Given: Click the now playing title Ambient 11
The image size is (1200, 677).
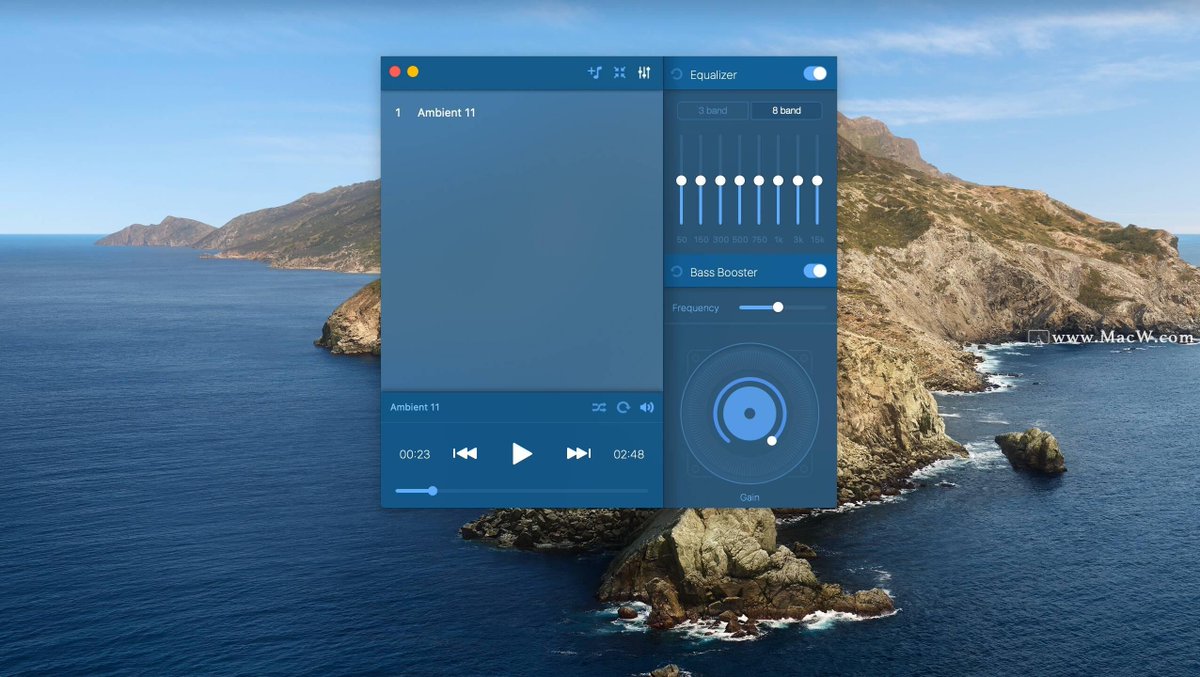Looking at the screenshot, I should coord(415,407).
